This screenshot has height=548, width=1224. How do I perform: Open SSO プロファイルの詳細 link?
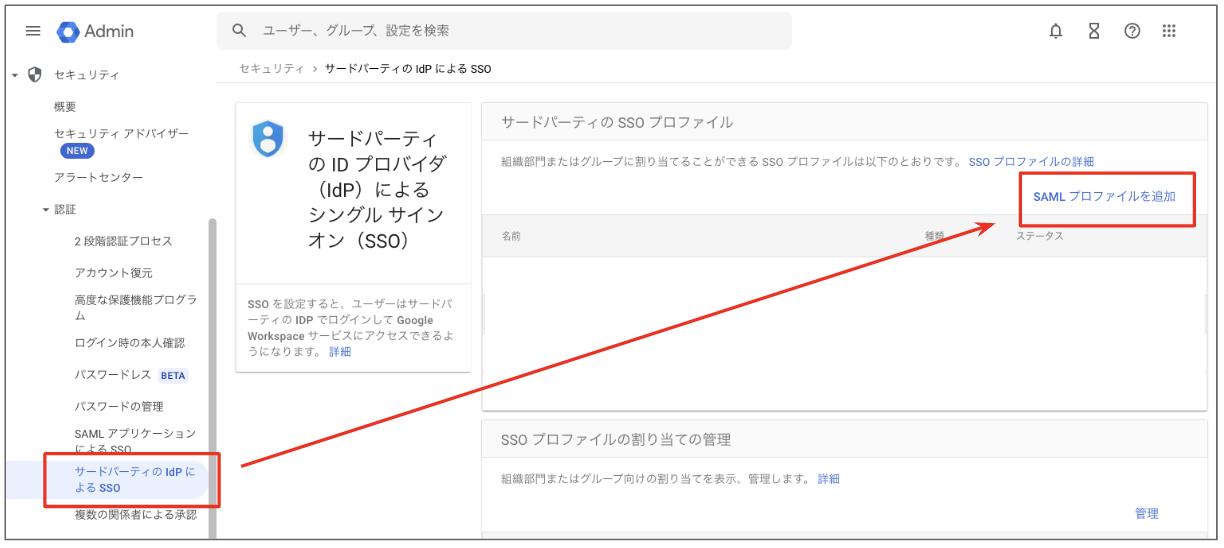tap(1031, 162)
